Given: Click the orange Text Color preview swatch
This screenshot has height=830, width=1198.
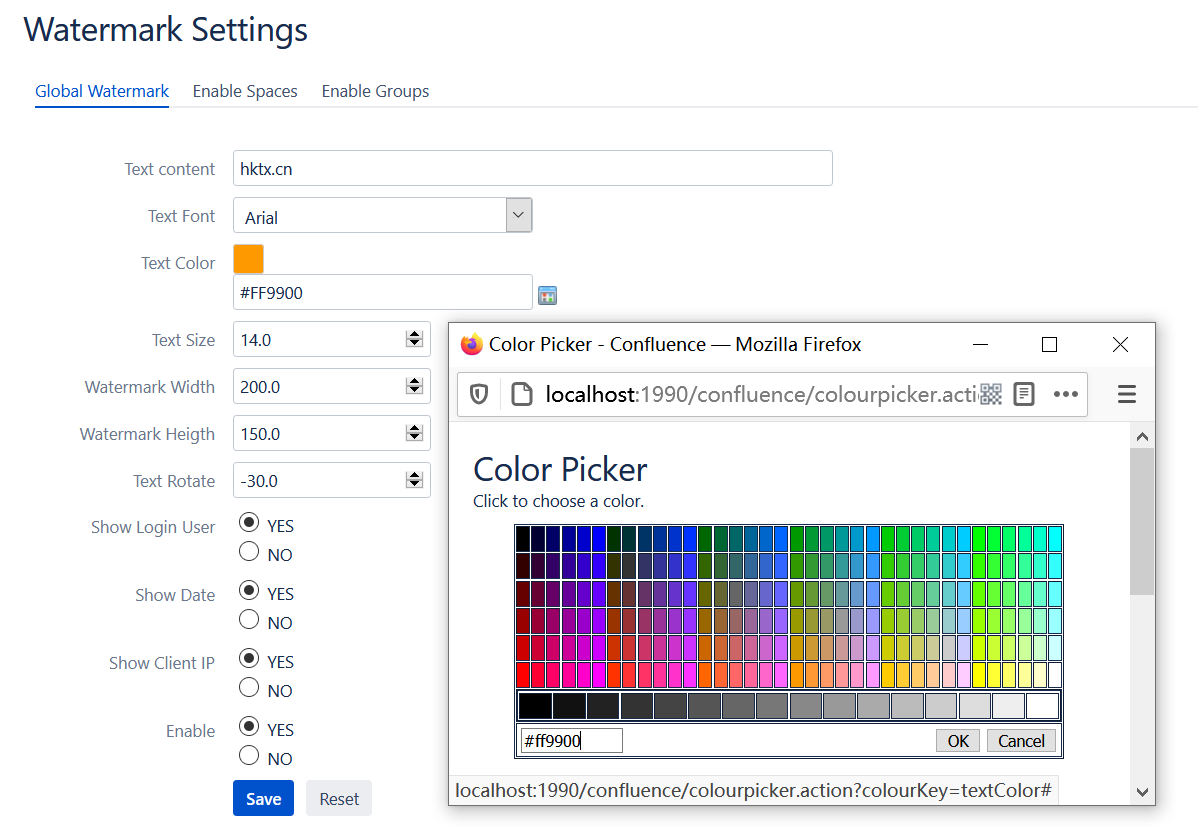Looking at the screenshot, I should click(248, 259).
